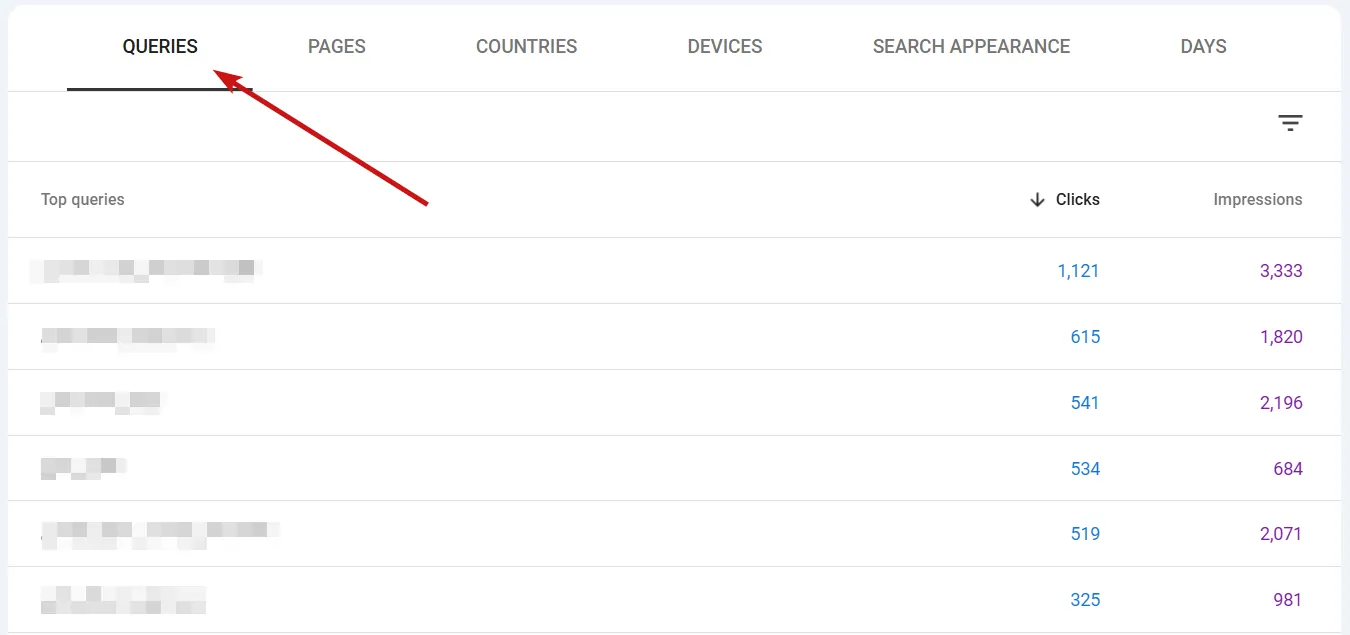The image size is (1350, 635).
Task: Sort results by the Impressions column
Action: point(1257,199)
